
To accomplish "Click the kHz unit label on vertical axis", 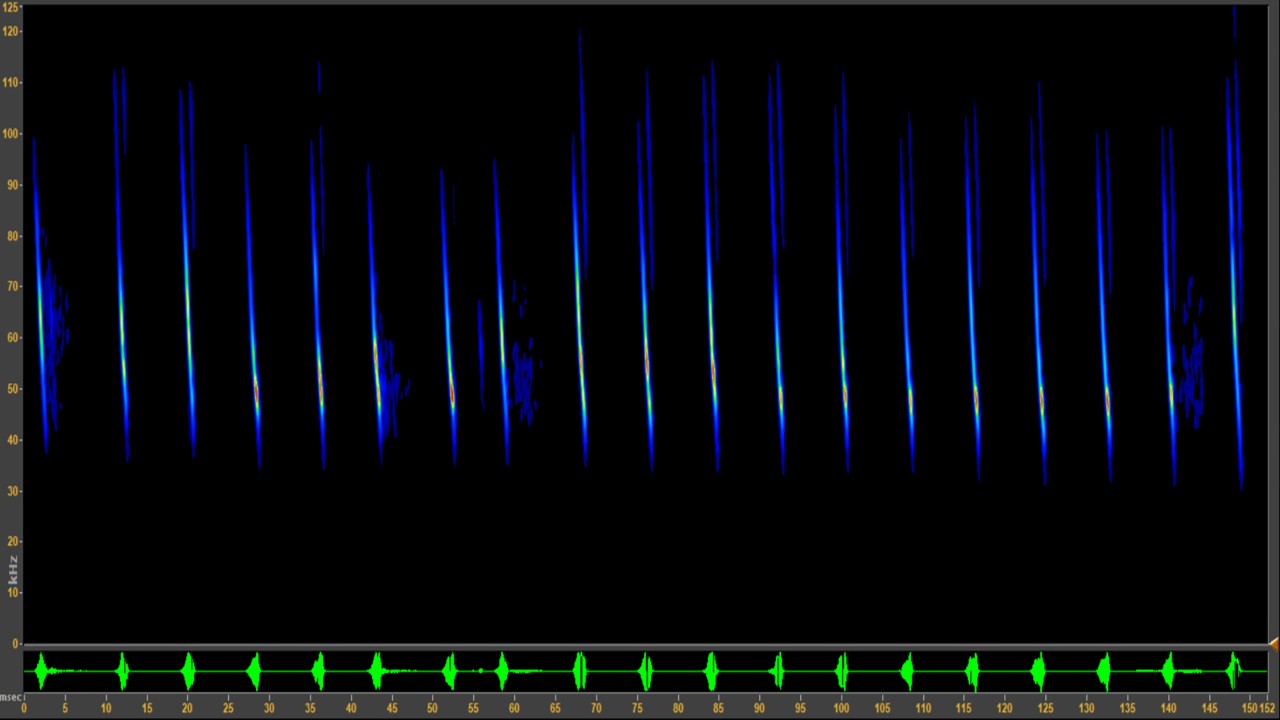I will coord(13,570).
